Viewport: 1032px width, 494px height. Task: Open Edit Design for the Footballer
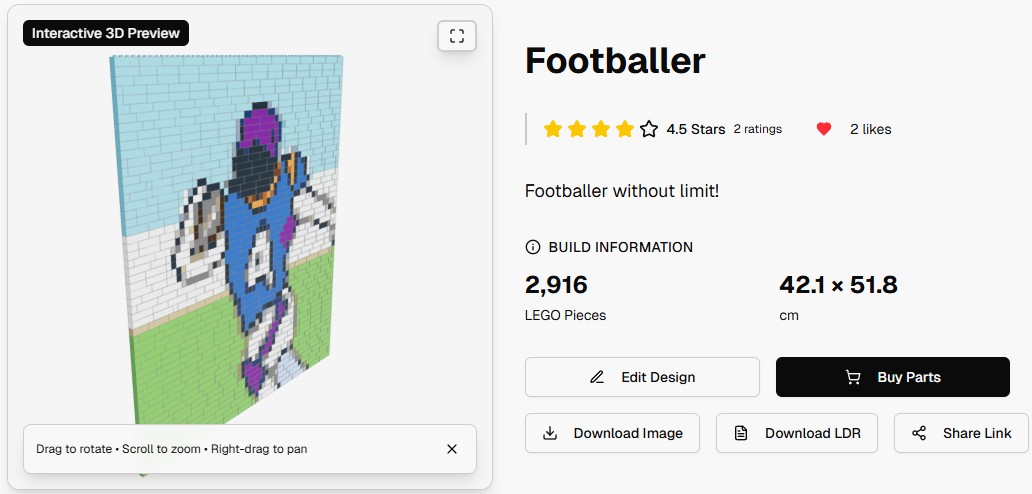[x=642, y=377]
